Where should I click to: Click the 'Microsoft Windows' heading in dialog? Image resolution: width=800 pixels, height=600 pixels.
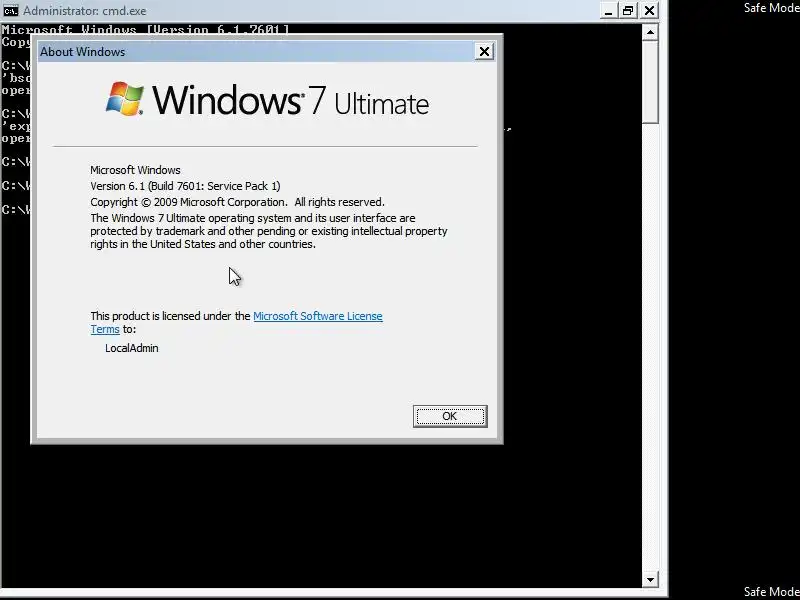point(135,170)
